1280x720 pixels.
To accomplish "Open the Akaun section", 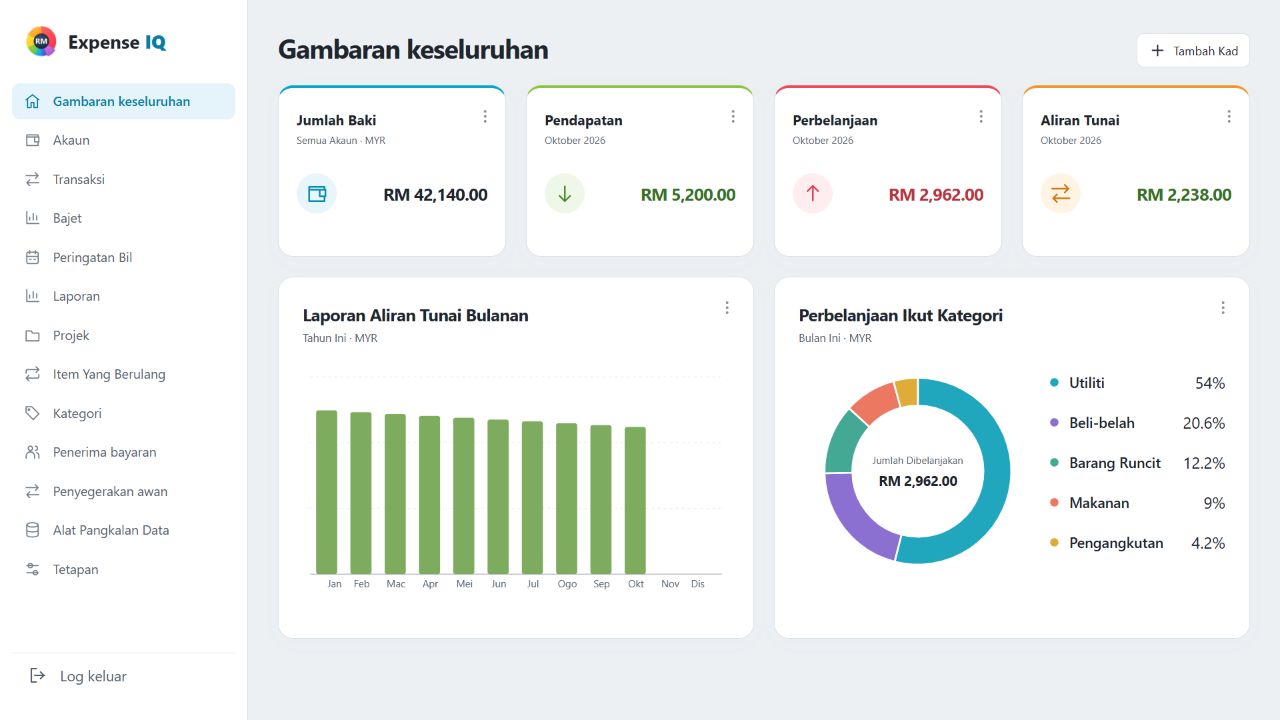I will click(124, 140).
